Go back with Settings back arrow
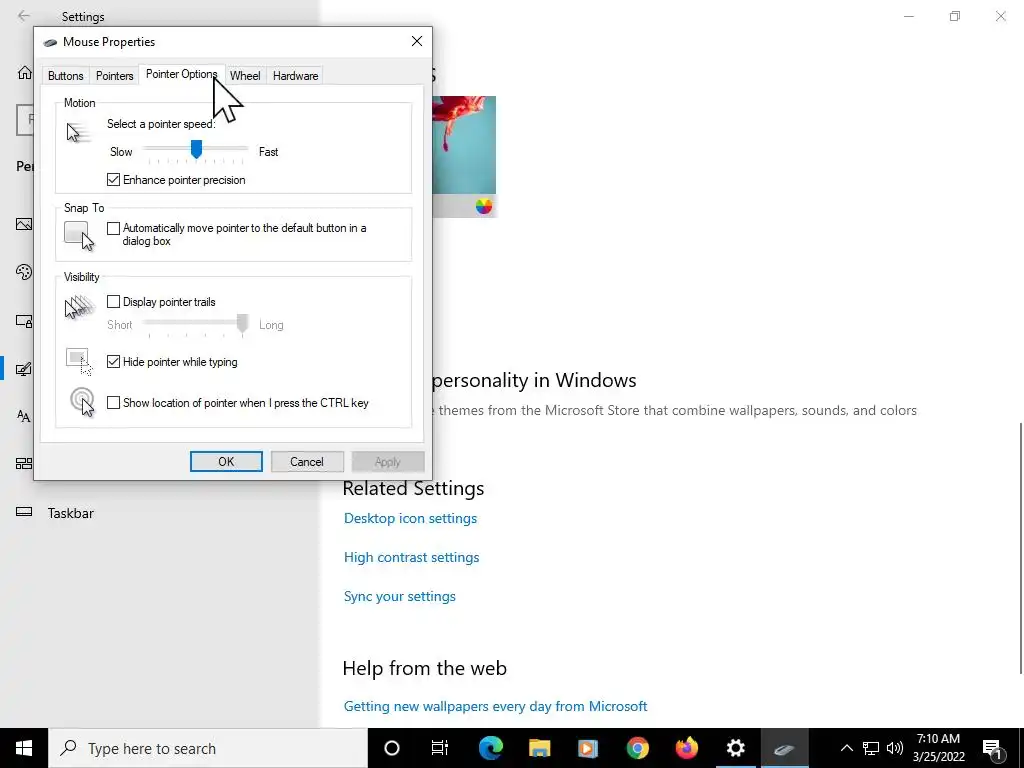1024x768 pixels. (24, 16)
